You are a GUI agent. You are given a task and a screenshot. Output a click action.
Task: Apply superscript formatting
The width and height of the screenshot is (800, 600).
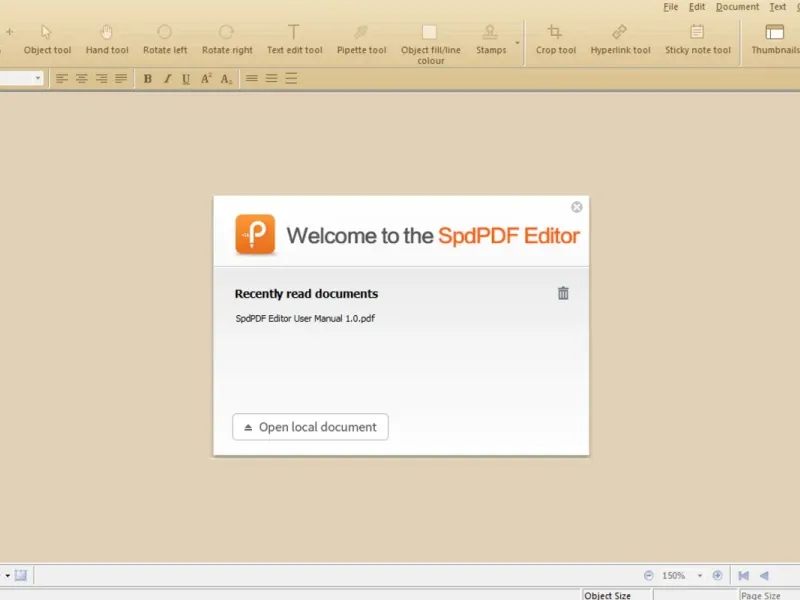(206, 79)
